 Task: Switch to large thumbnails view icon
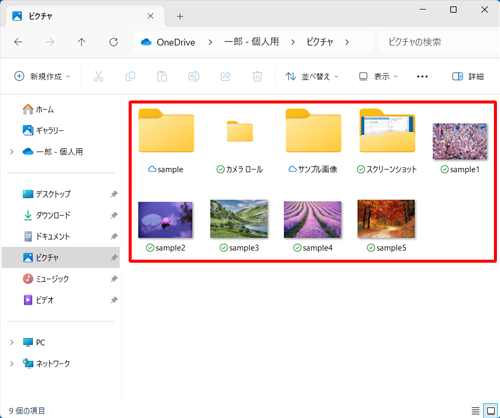pyautogui.click(x=491, y=411)
